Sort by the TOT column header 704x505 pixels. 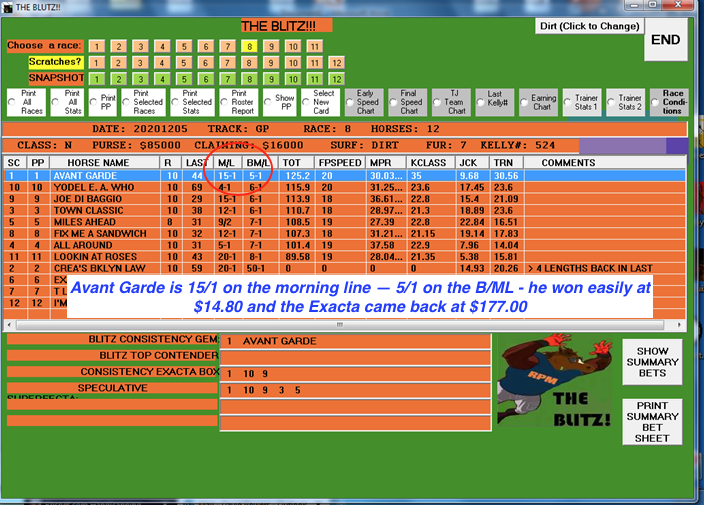tap(296, 162)
